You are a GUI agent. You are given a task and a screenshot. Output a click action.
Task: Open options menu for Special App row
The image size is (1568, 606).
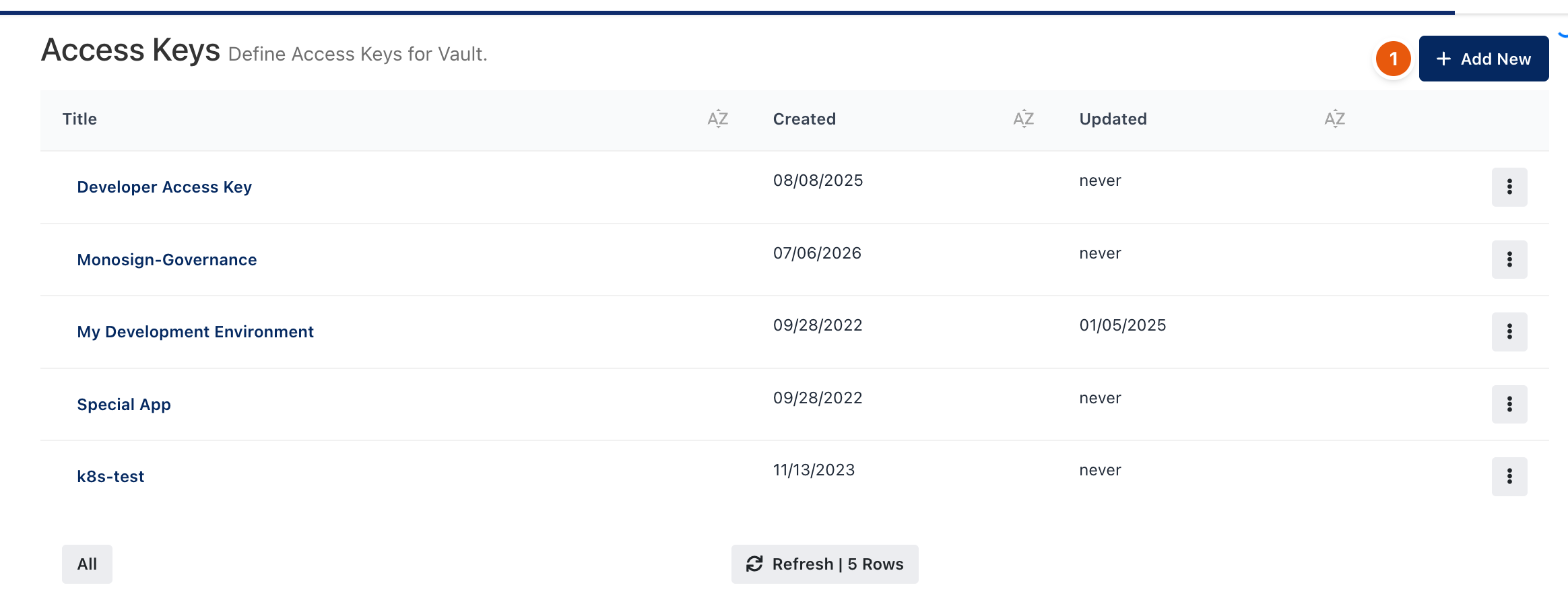pos(1509,404)
